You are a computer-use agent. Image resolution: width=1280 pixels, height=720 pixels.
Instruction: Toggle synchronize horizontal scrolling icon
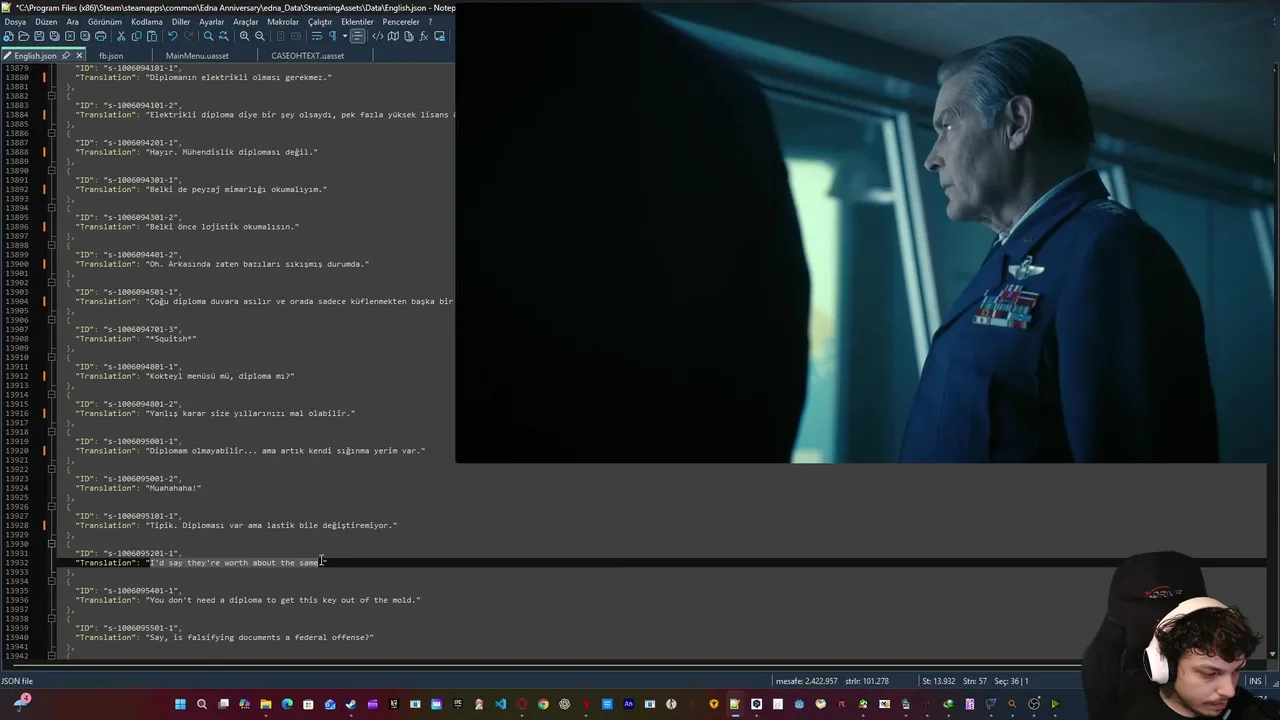296,36
